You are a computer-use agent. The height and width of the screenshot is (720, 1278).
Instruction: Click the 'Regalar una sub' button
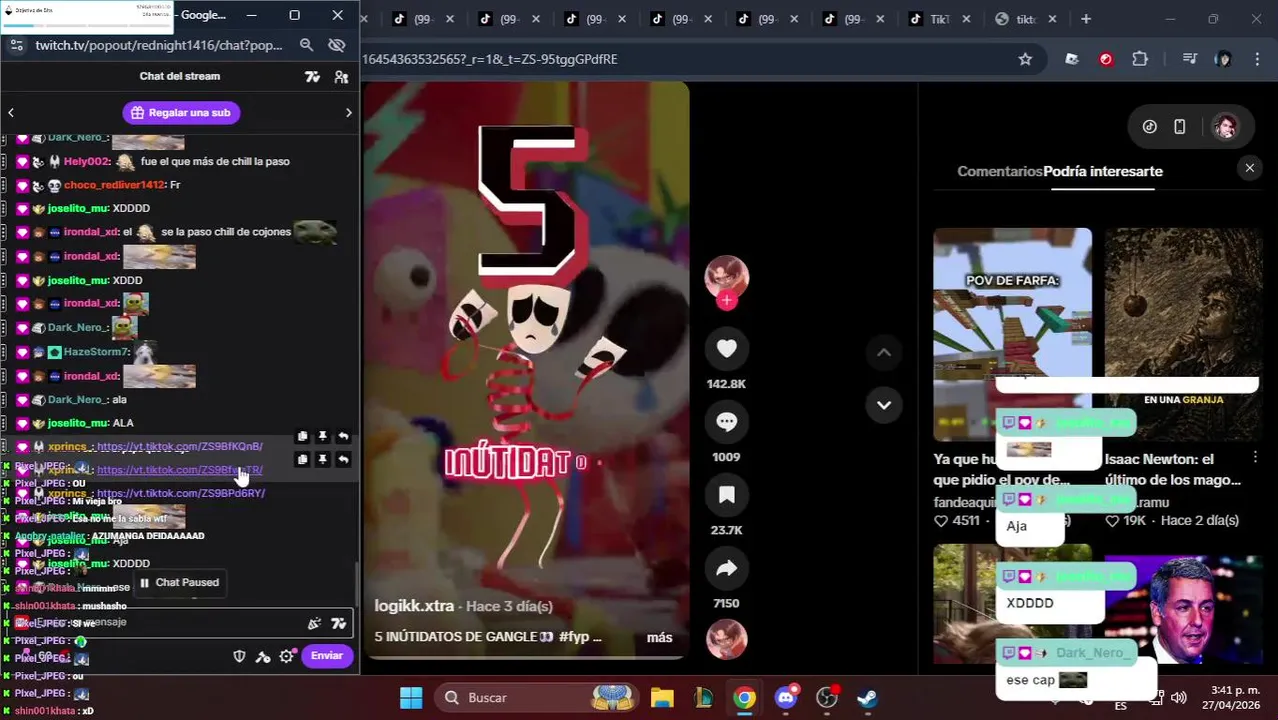point(181,113)
